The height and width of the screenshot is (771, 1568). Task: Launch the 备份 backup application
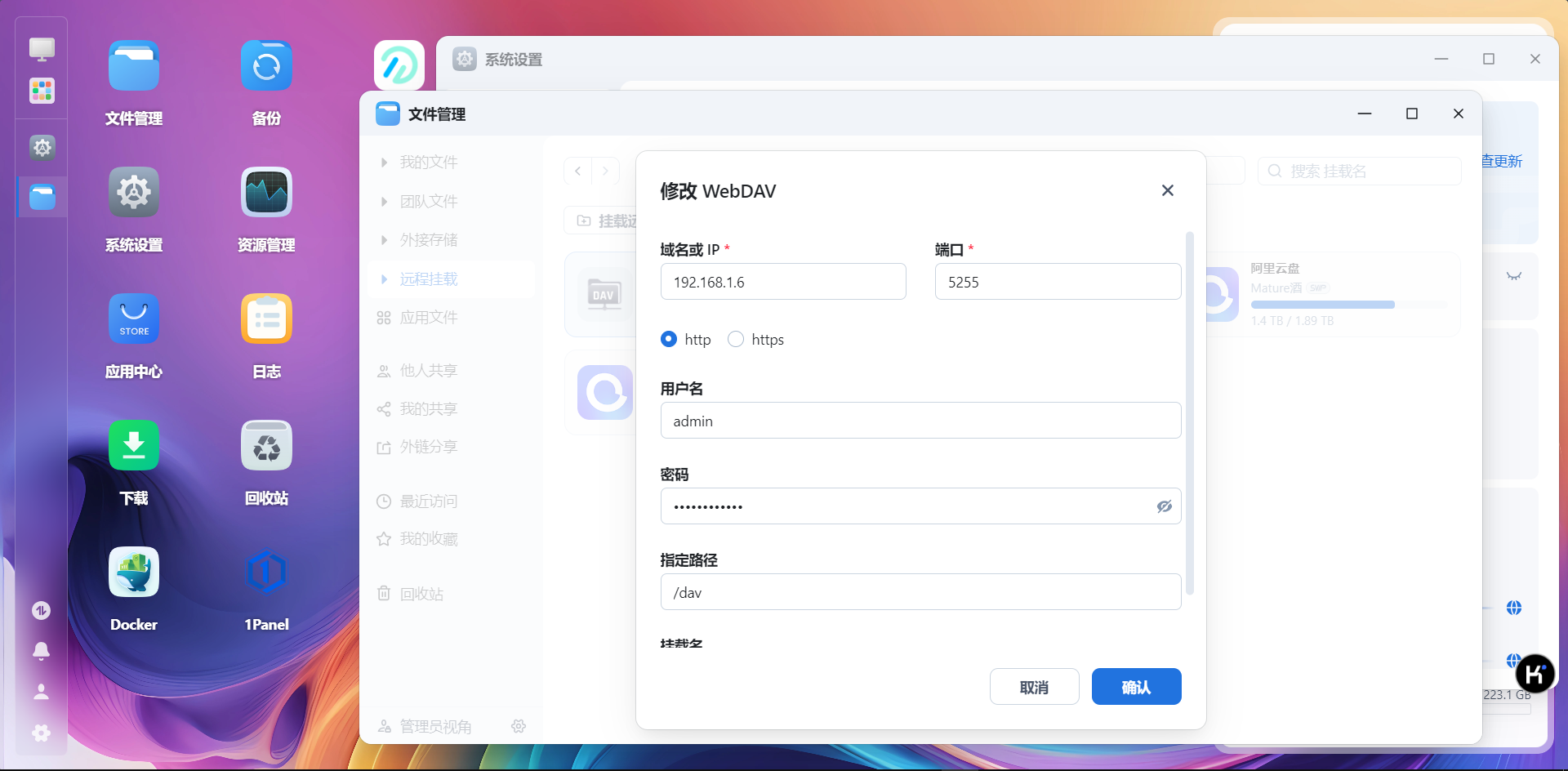[266, 65]
